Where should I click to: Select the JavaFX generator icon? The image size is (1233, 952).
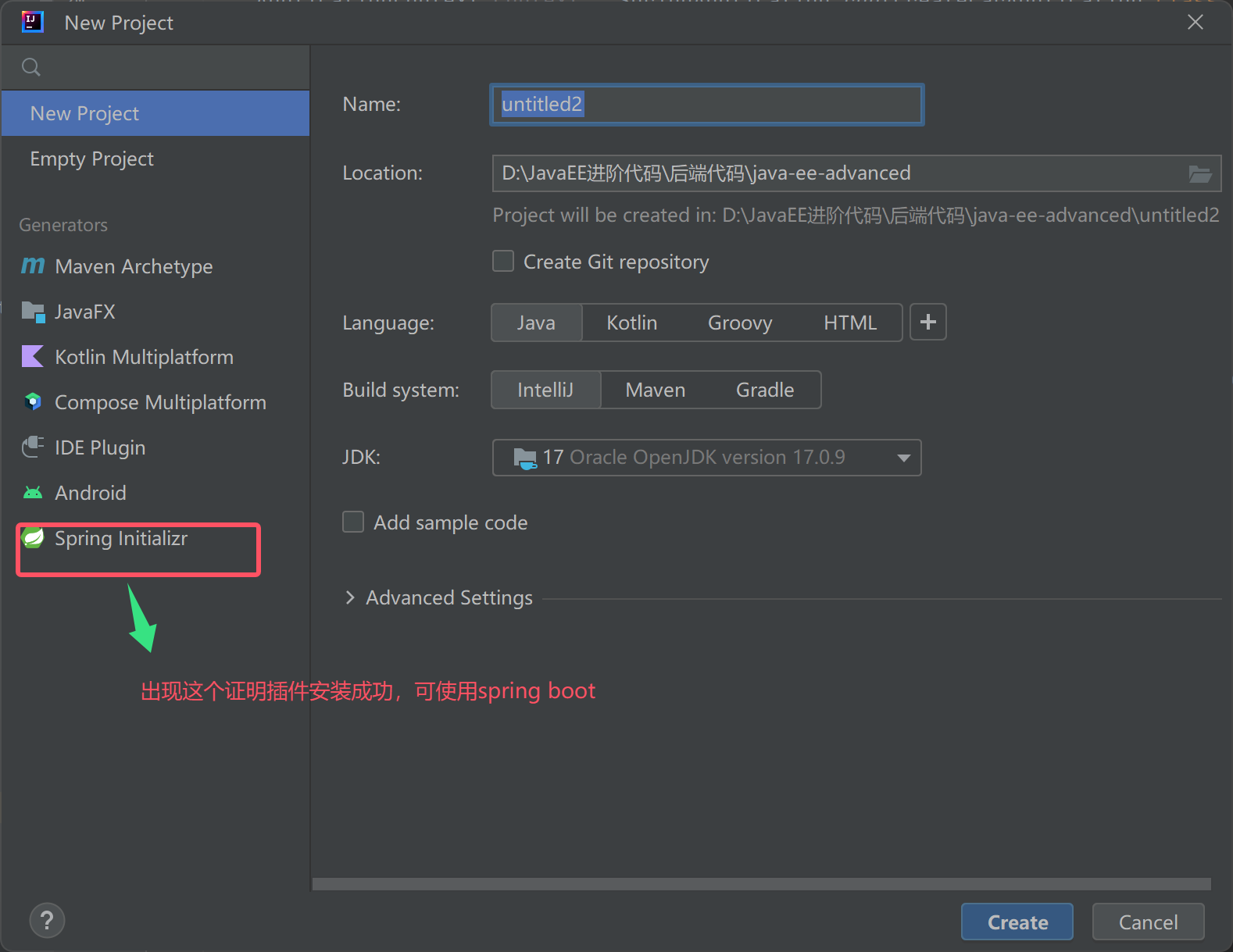33,312
